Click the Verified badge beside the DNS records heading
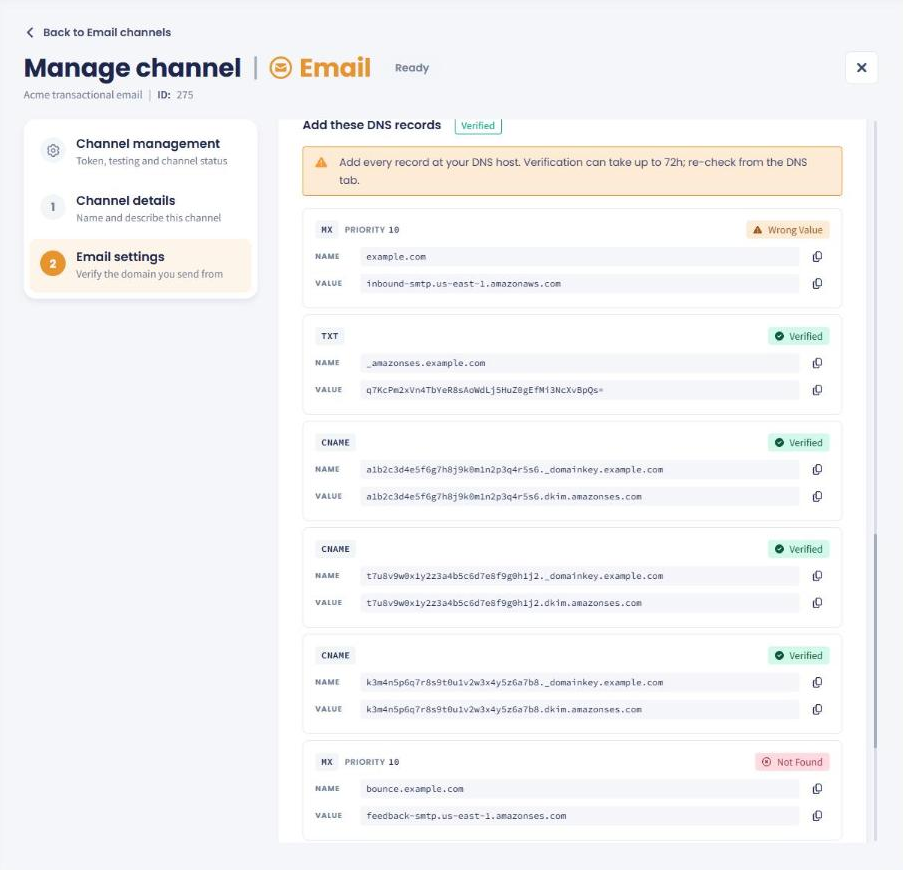This screenshot has height=870, width=903. (478, 126)
